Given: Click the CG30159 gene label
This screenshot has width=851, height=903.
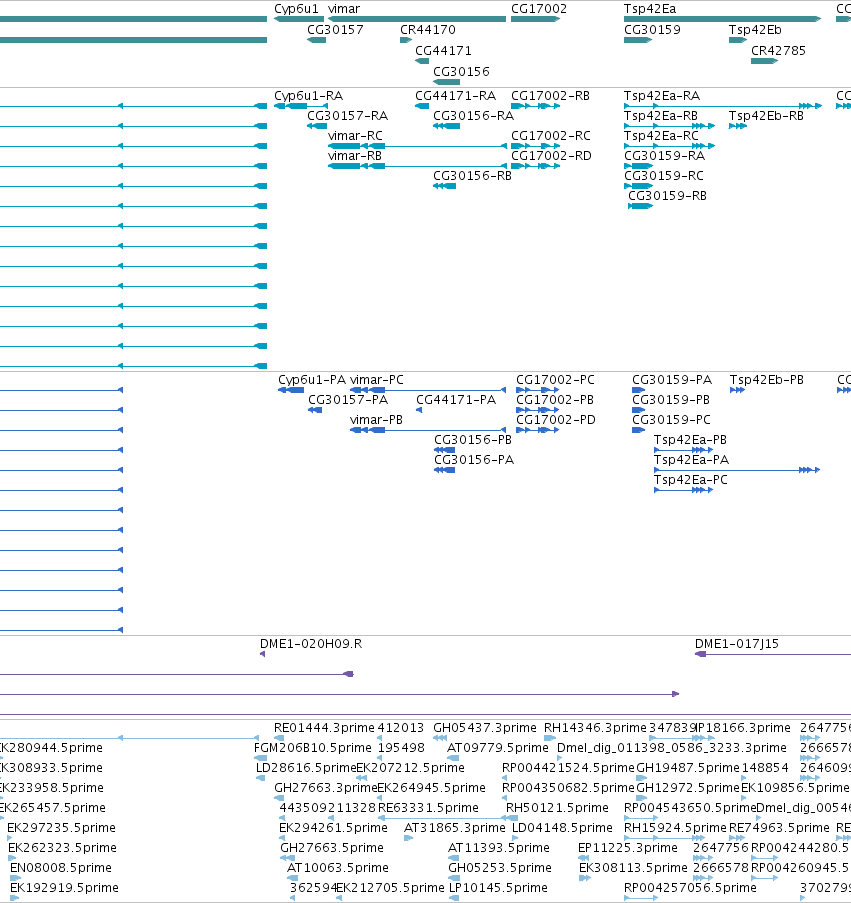Looking at the screenshot, I should point(652,30).
